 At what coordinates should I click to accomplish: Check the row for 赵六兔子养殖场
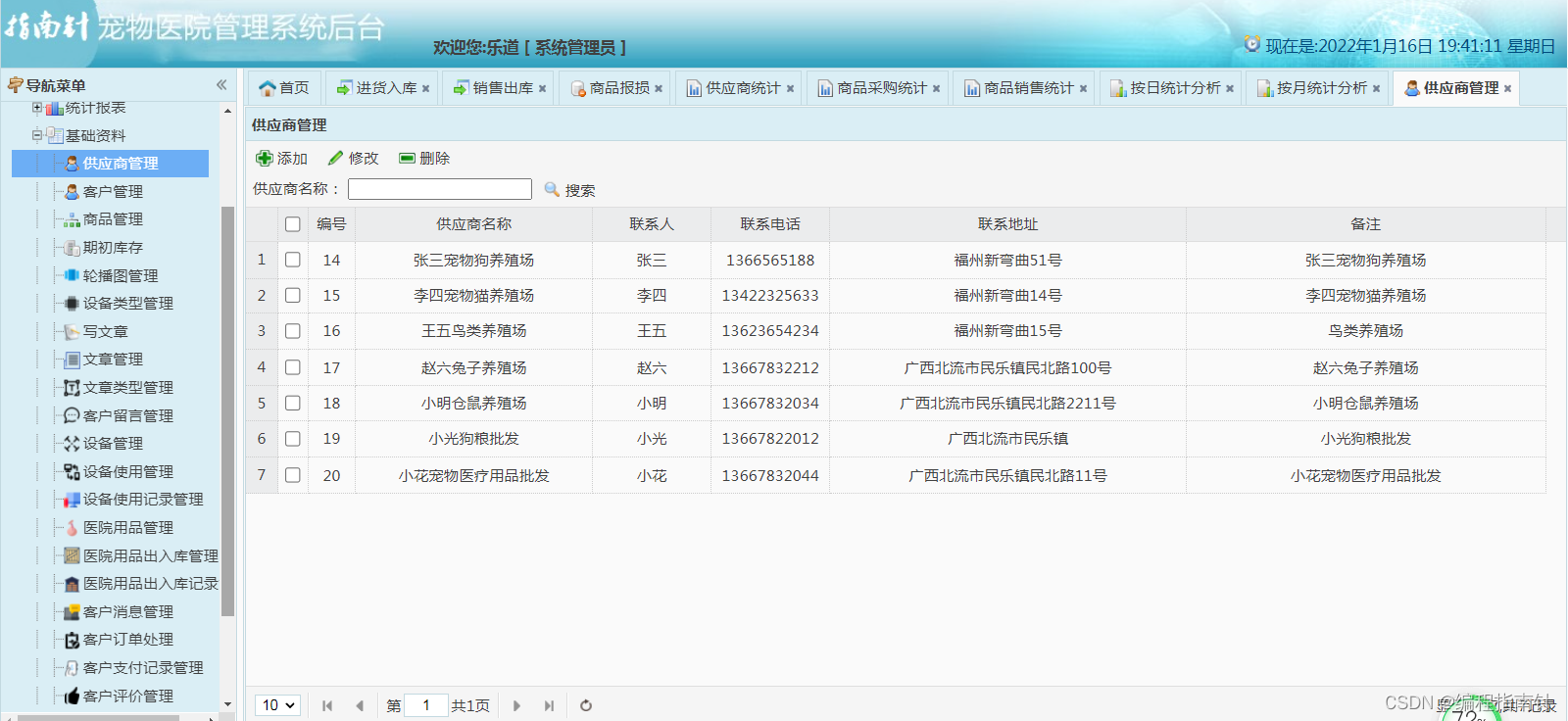(x=293, y=367)
